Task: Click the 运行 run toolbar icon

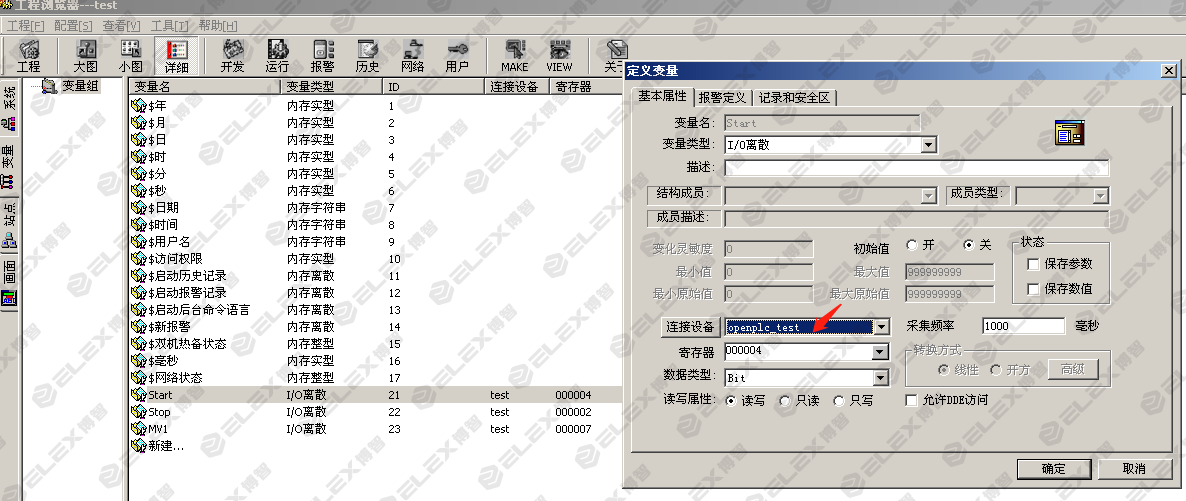Action: pyautogui.click(x=277, y=56)
